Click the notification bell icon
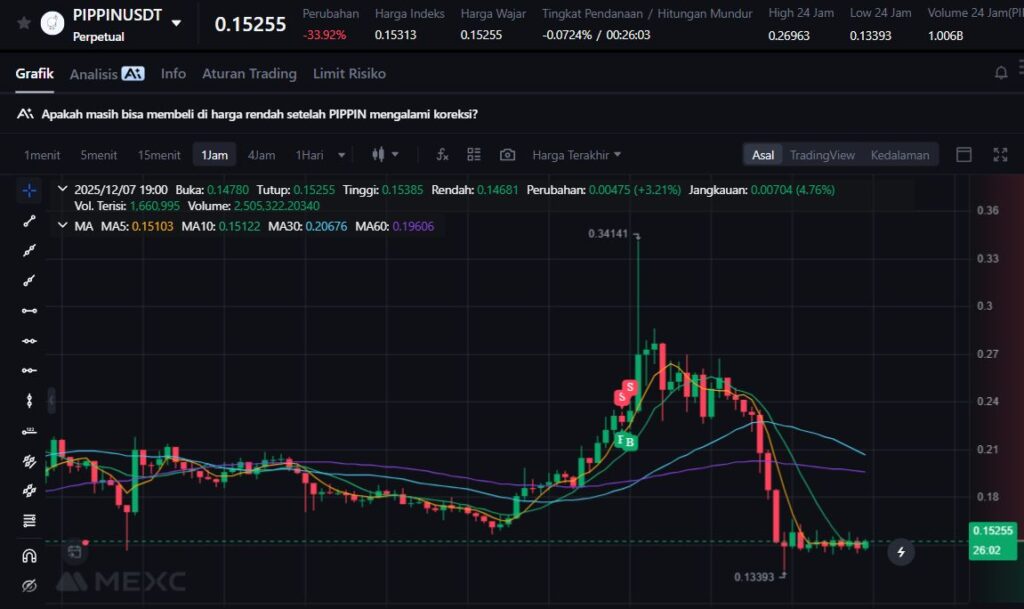 coord(1001,73)
